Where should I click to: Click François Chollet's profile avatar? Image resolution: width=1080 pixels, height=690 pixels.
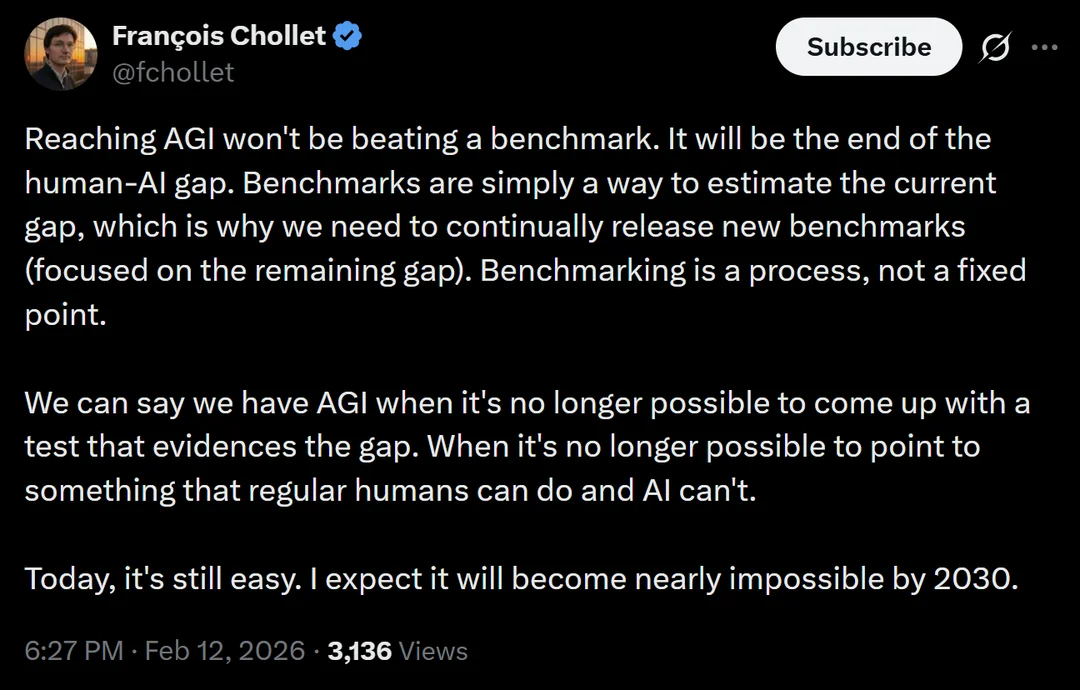click(x=61, y=54)
